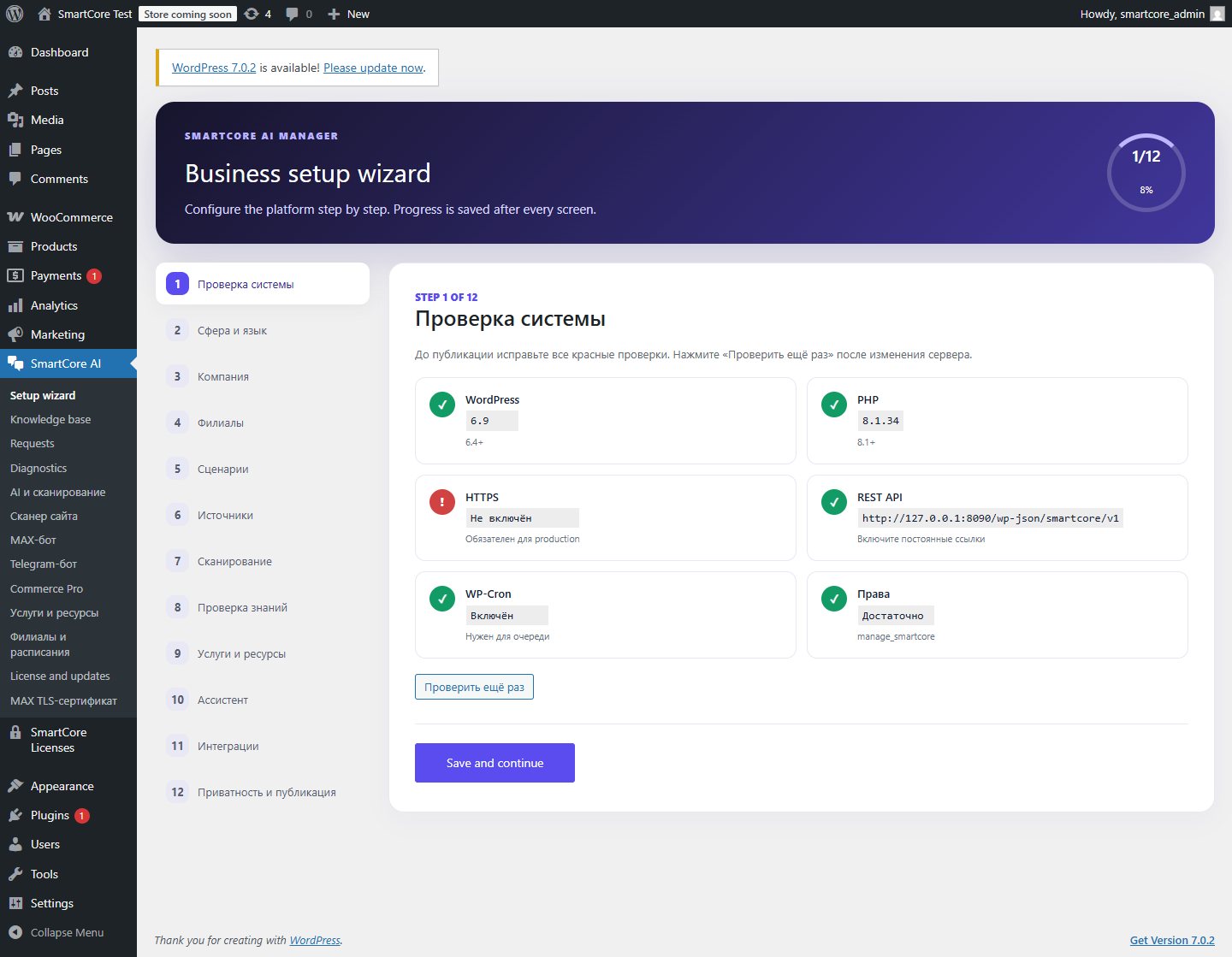
Task: Click the SmartCore AI chat icon
Action: click(15, 363)
